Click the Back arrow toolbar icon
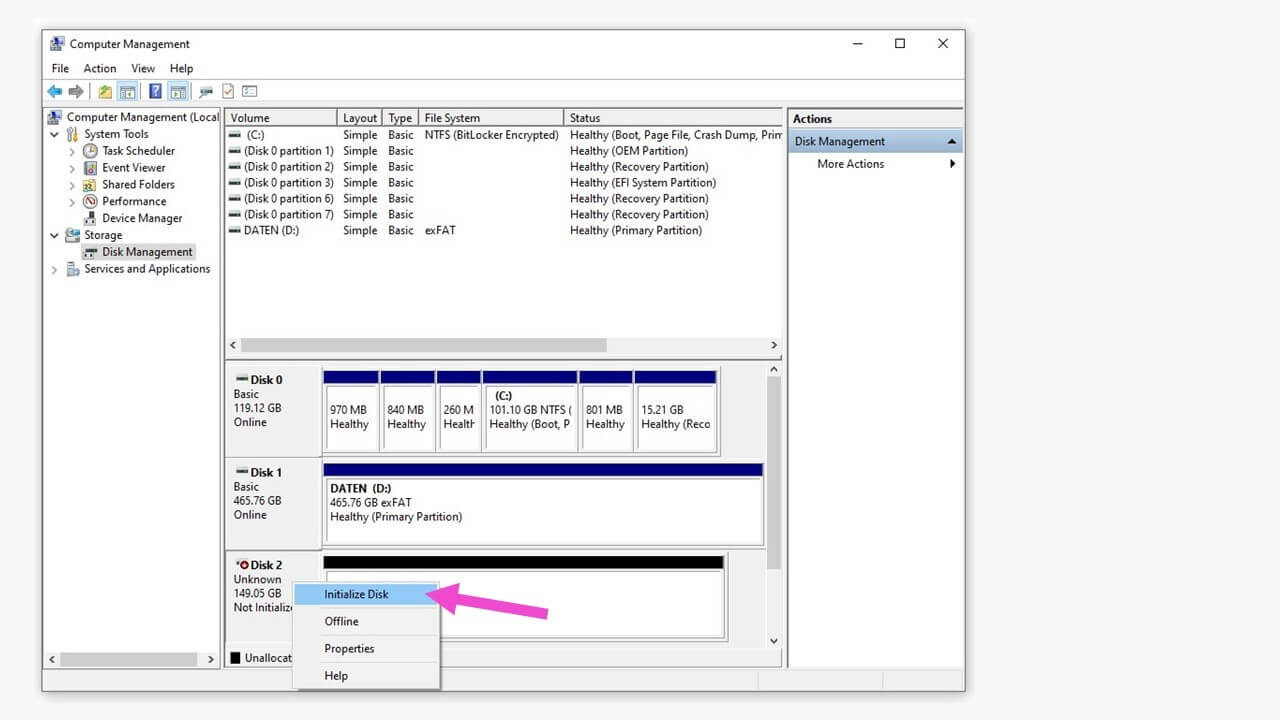Viewport: 1280px width, 720px height. [55, 91]
